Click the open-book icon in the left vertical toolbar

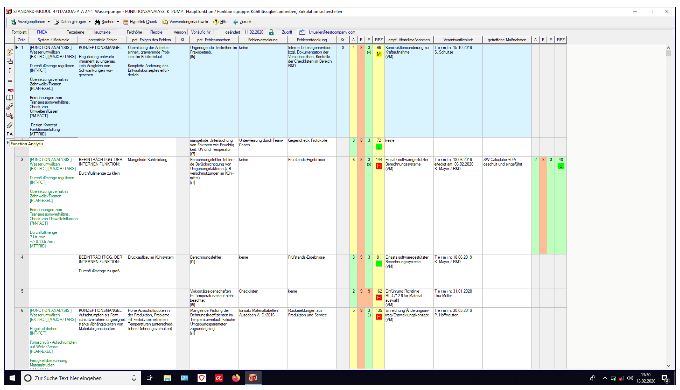click(x=10, y=98)
